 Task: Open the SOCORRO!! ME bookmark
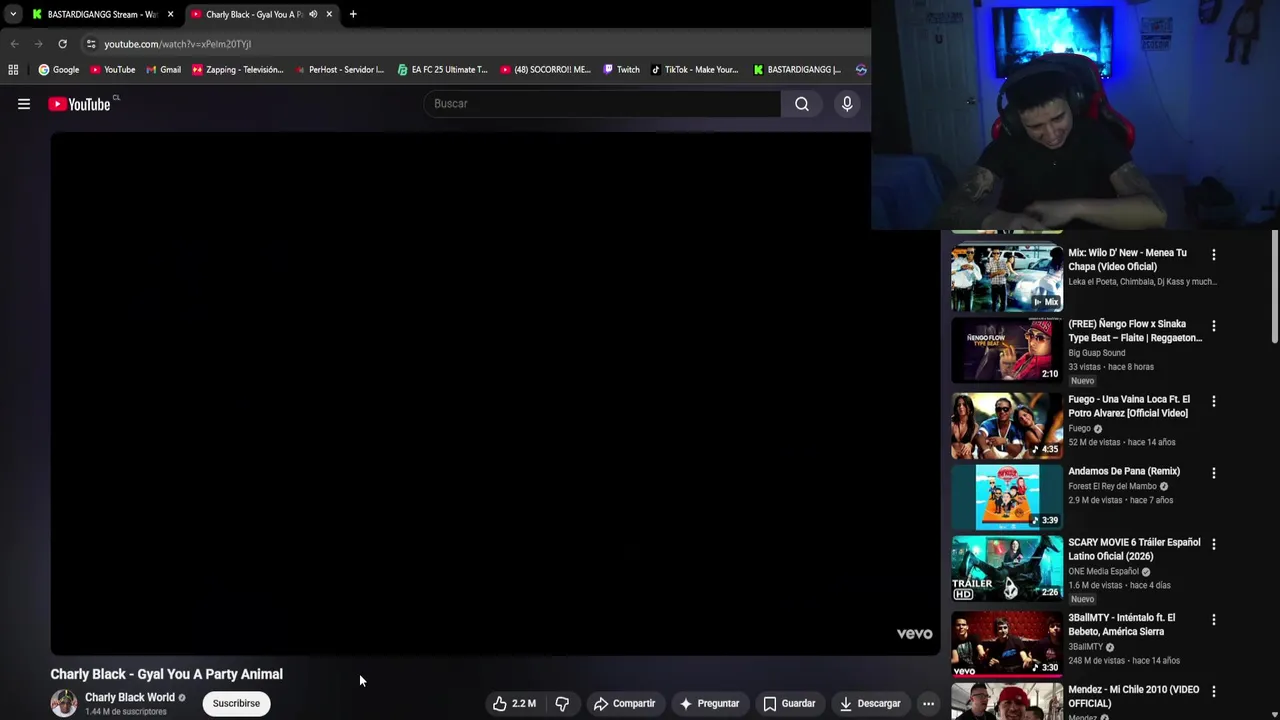546,70
